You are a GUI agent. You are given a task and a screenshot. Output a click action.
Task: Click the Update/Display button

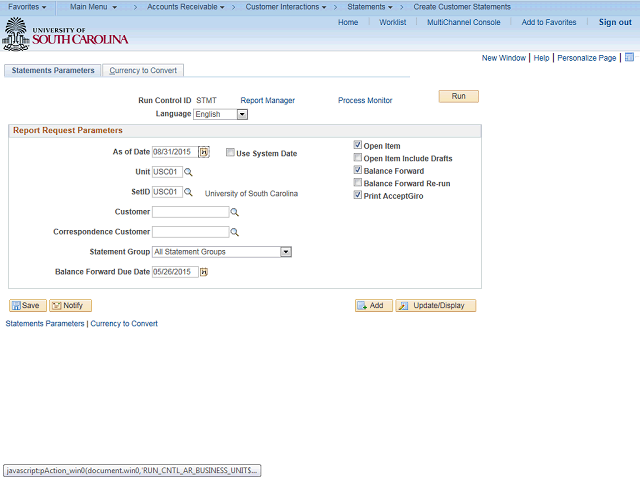pyautogui.click(x=436, y=306)
